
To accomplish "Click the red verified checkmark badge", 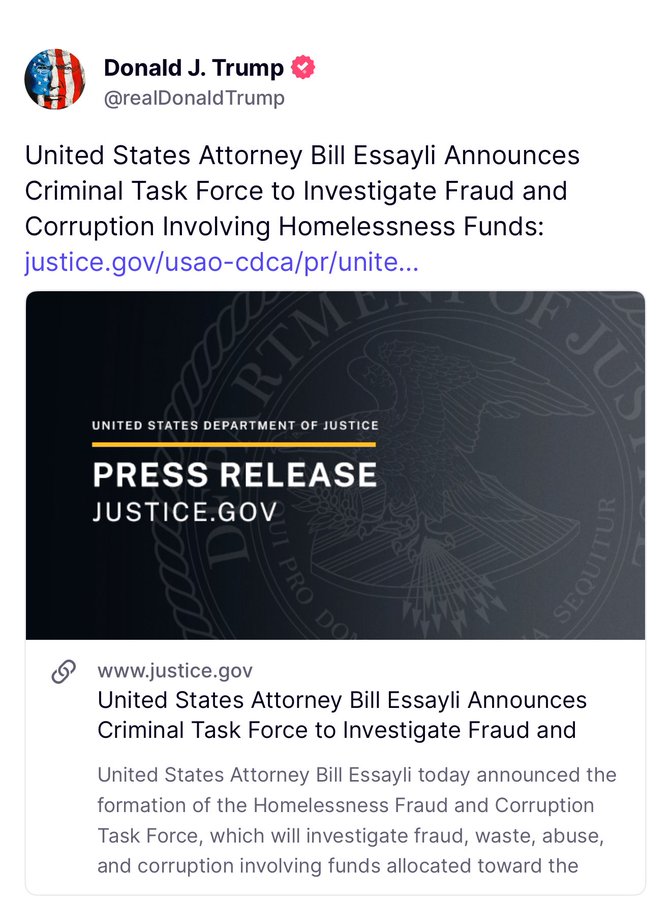I will click(302, 67).
